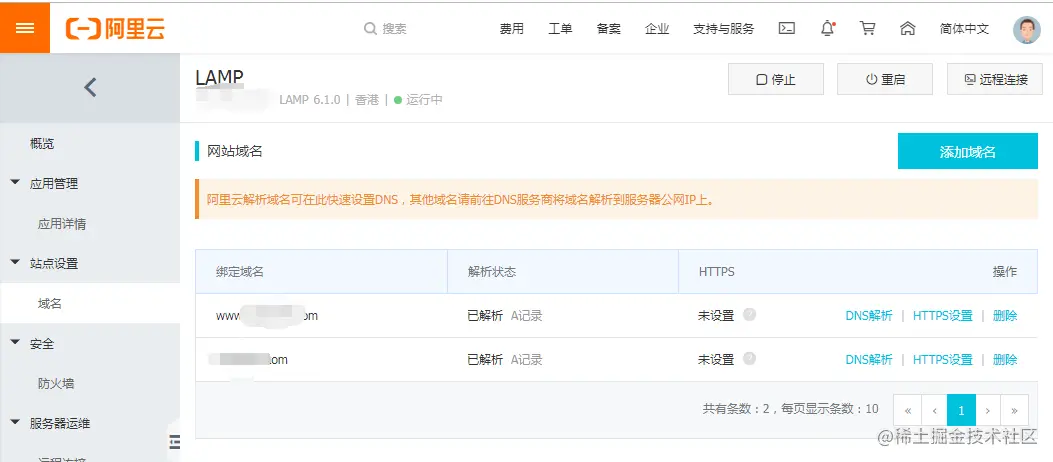Open the Cloud Shell terminal icon
Screen dimensions: 1053x462
(787, 28)
